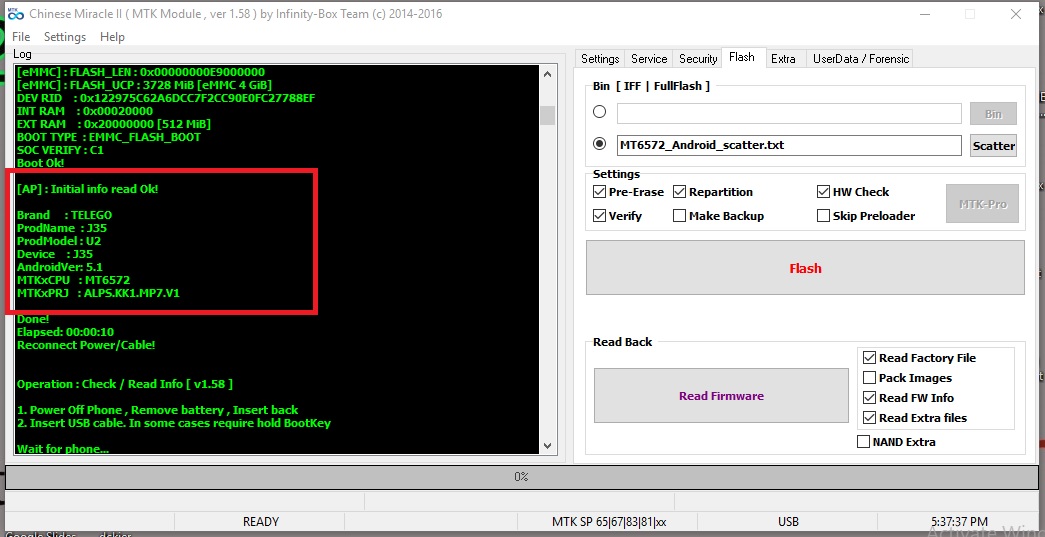This screenshot has width=1045, height=537.
Task: Click the 'AndroidVer: 5.1' log line
Action: [60, 267]
